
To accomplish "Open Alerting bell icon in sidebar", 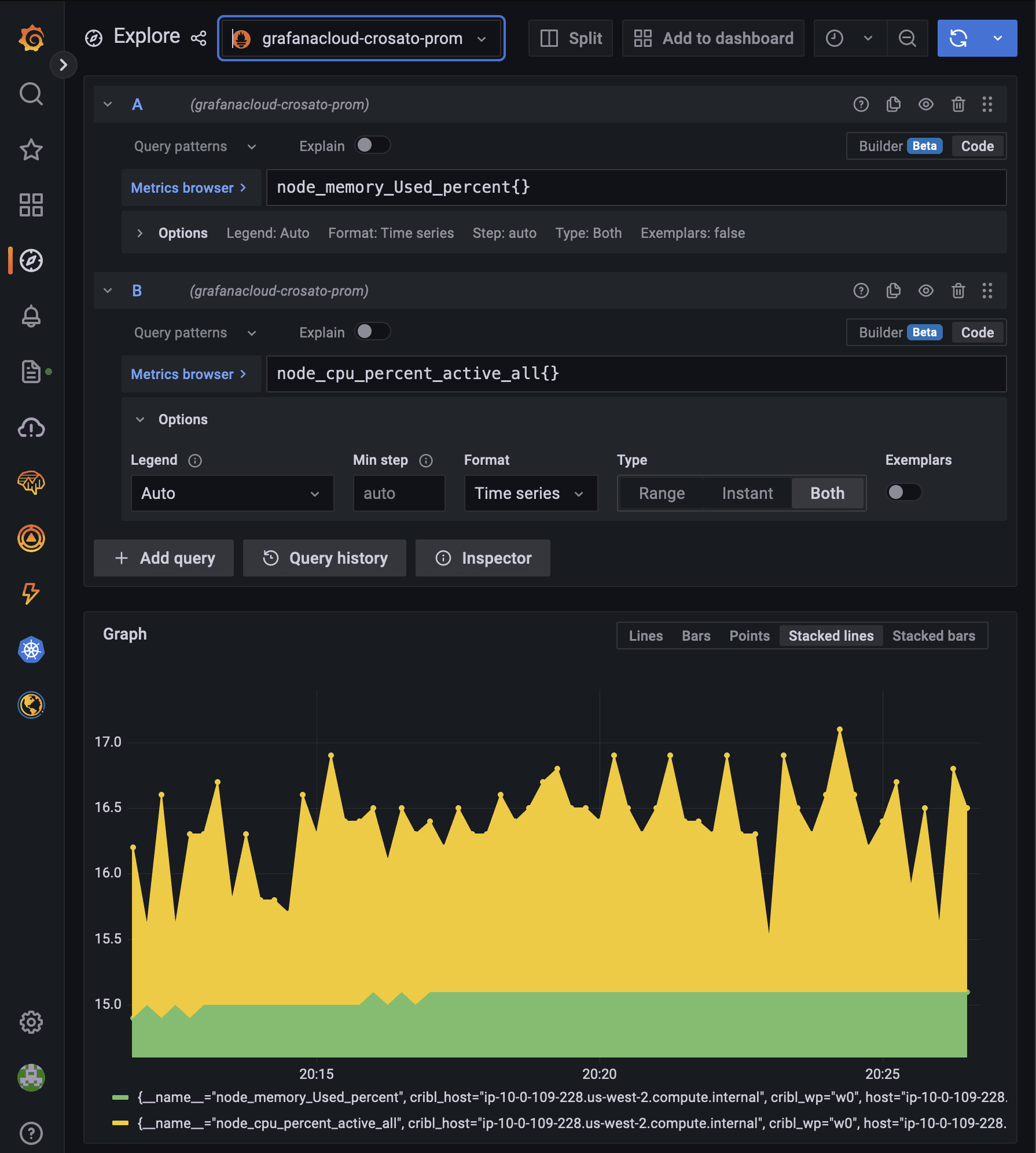I will tap(31, 316).
